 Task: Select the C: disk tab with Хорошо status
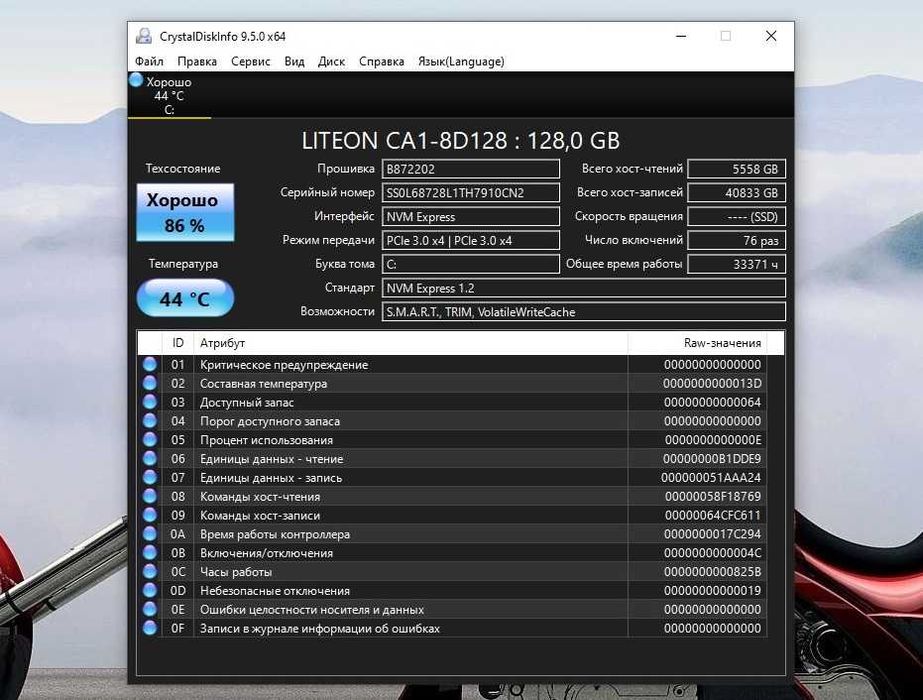169,95
